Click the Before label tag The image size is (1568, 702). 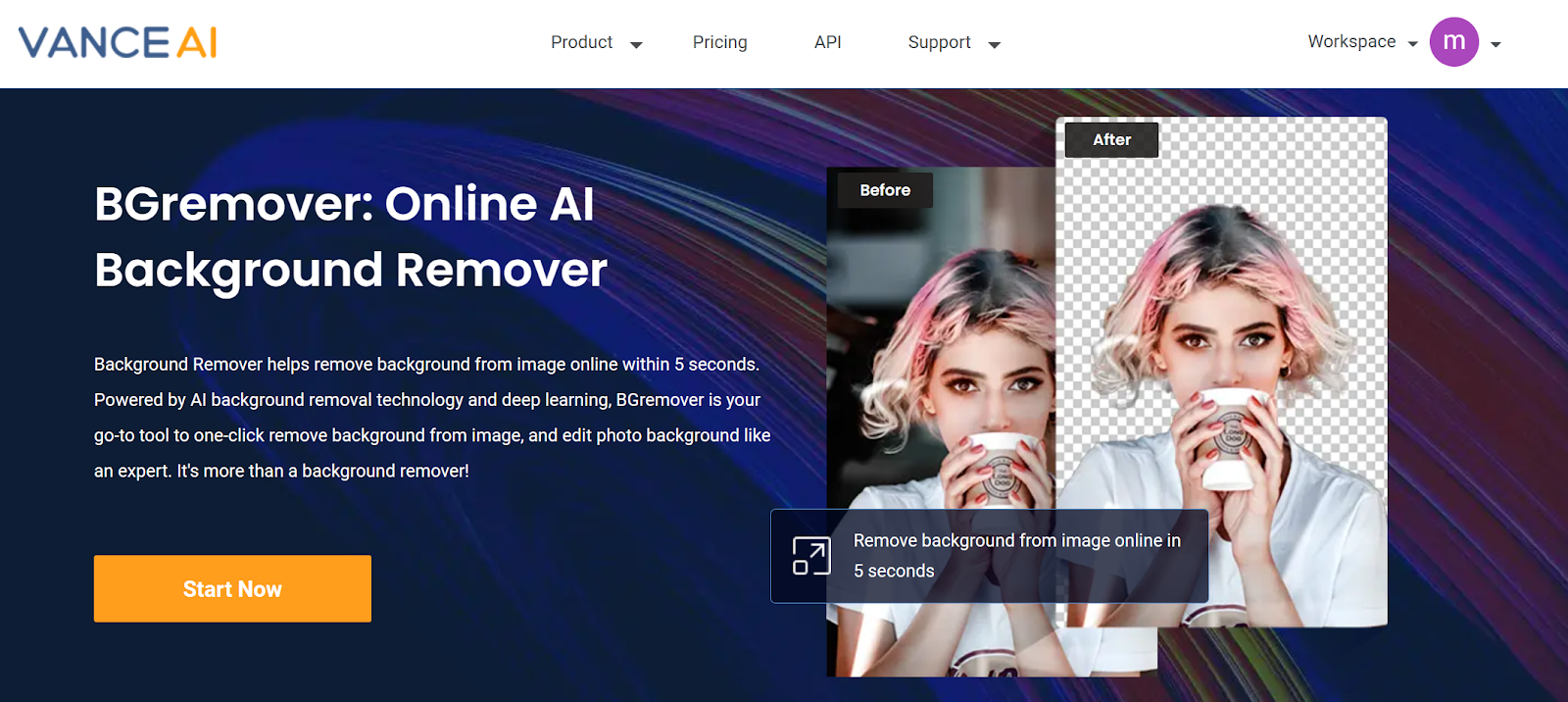pos(885,190)
